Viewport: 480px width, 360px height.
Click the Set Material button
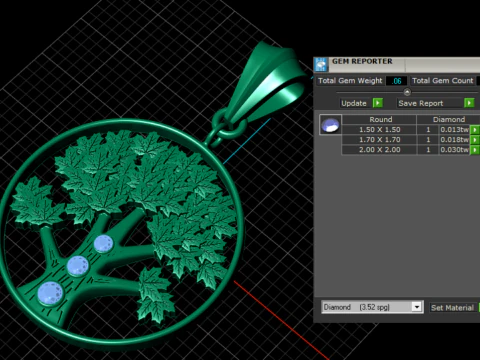[x=452, y=307]
